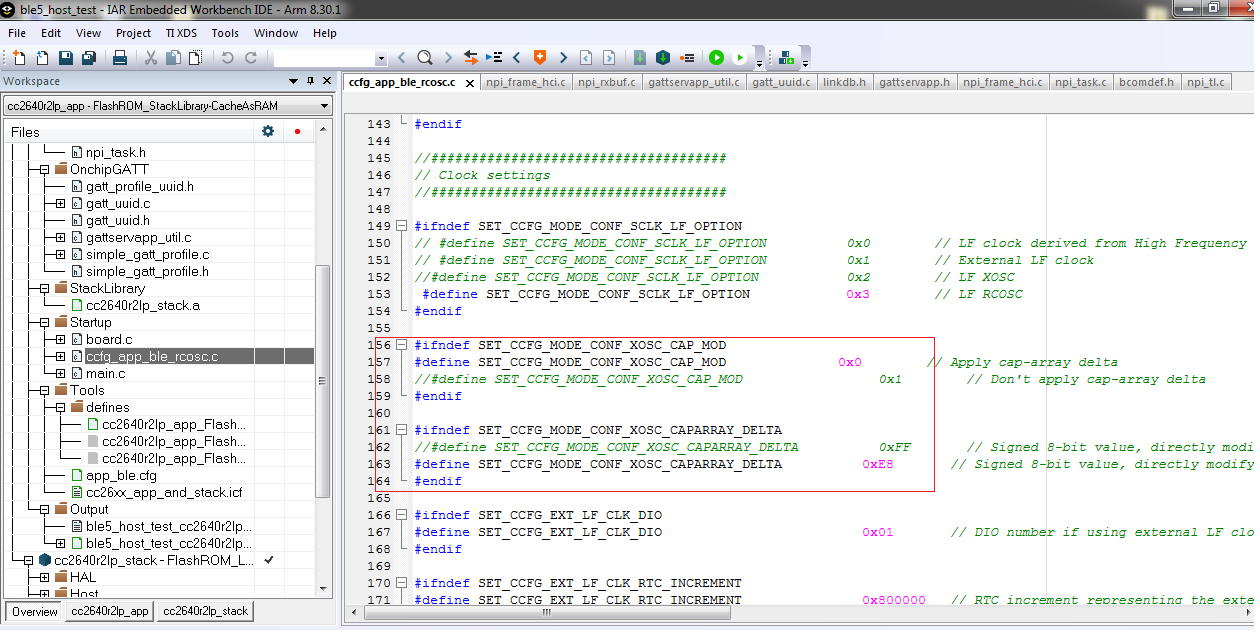1260x632 pixels.
Task: Click the Paste toolbar icon
Action: coord(194,58)
